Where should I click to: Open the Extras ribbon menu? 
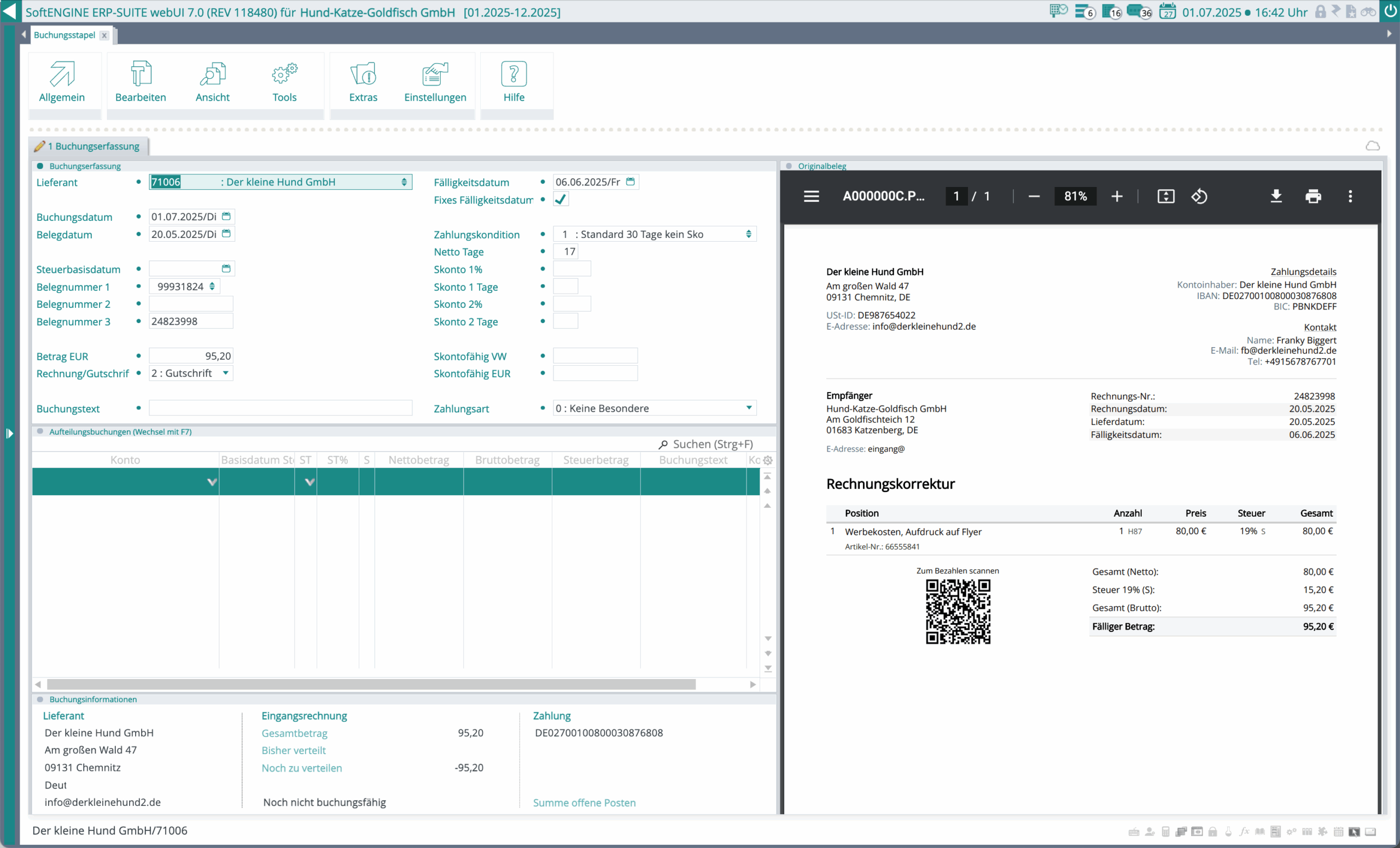point(363,83)
